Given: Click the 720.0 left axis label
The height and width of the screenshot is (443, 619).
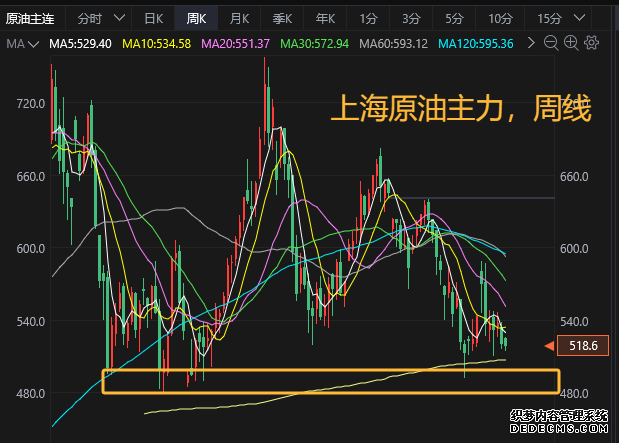Looking at the screenshot, I should point(31,104).
